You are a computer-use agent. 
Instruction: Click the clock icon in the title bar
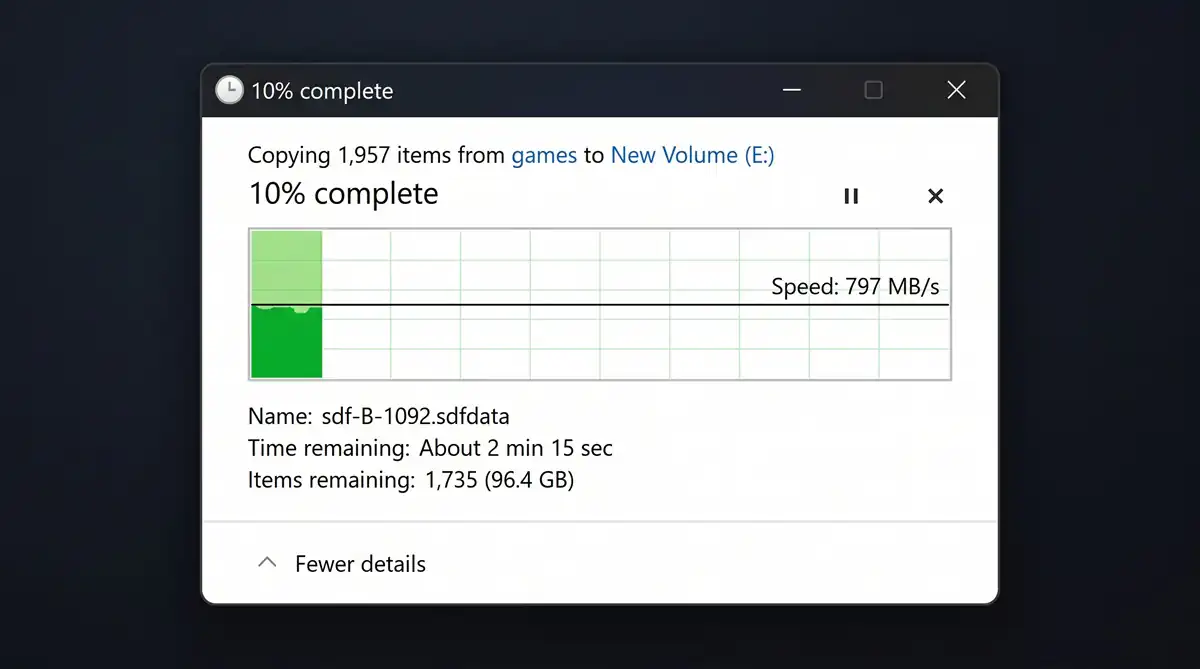(x=229, y=90)
